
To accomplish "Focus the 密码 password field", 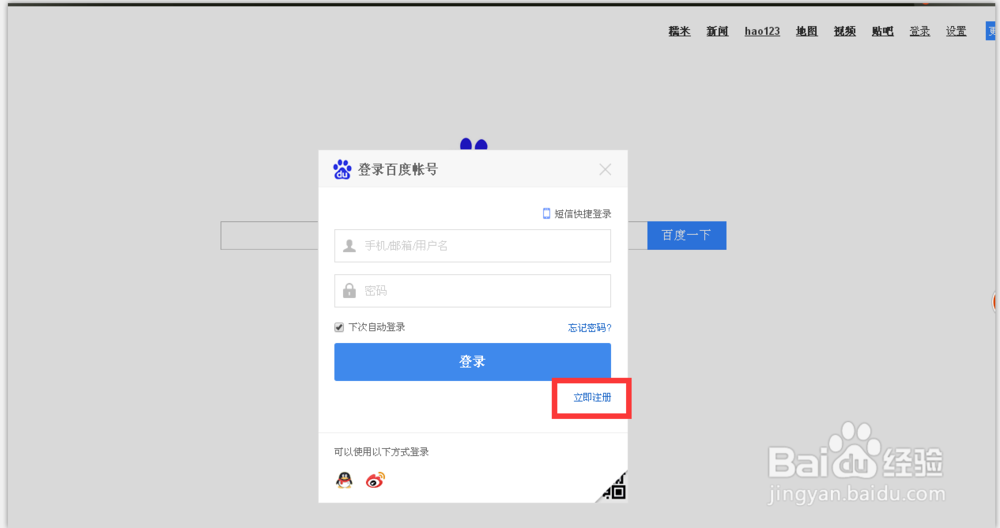I will [473, 291].
